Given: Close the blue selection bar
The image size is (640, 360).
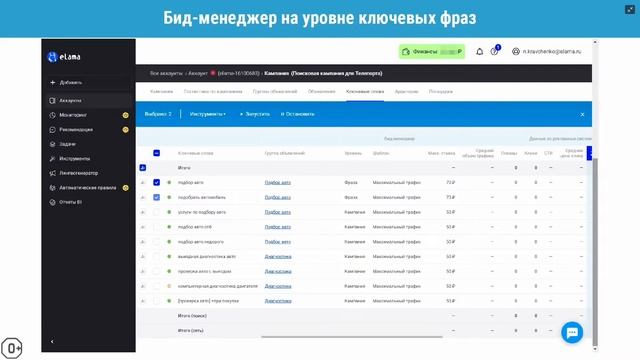Looking at the screenshot, I should point(582,115).
